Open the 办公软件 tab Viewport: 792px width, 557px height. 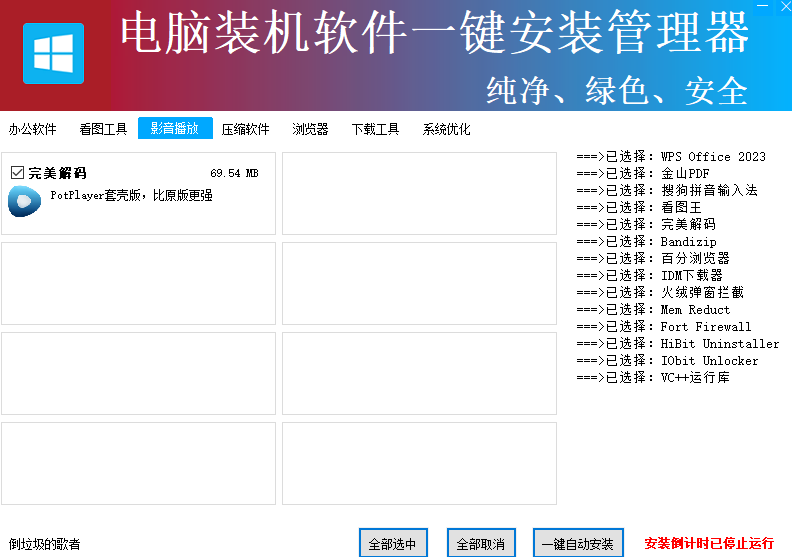pyautogui.click(x=33, y=129)
